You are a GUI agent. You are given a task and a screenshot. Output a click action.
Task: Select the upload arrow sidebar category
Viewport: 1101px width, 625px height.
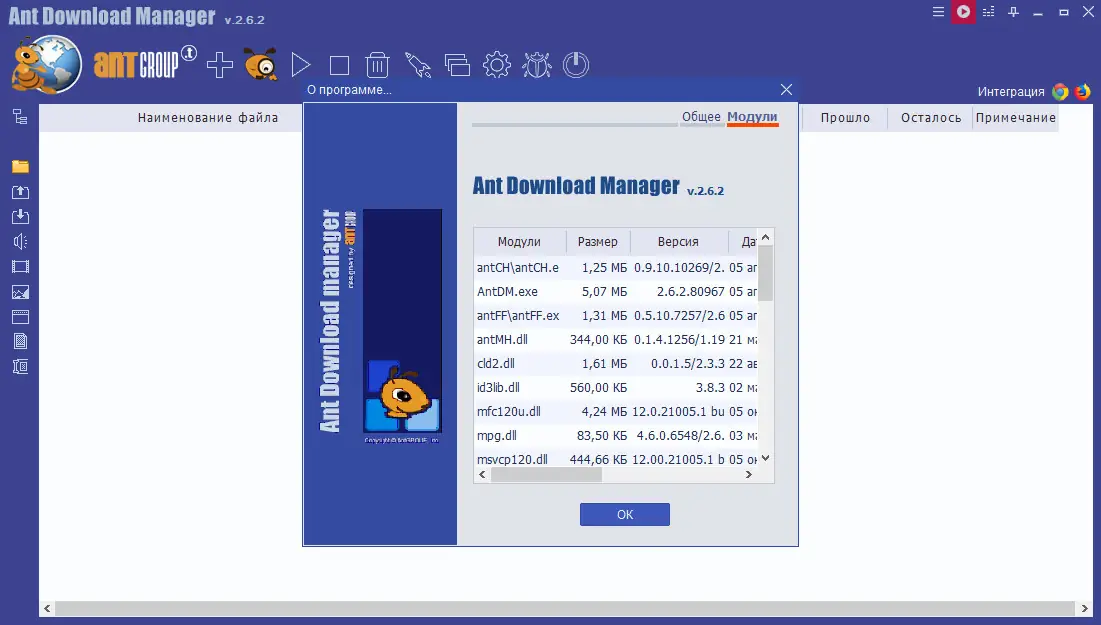pos(20,192)
